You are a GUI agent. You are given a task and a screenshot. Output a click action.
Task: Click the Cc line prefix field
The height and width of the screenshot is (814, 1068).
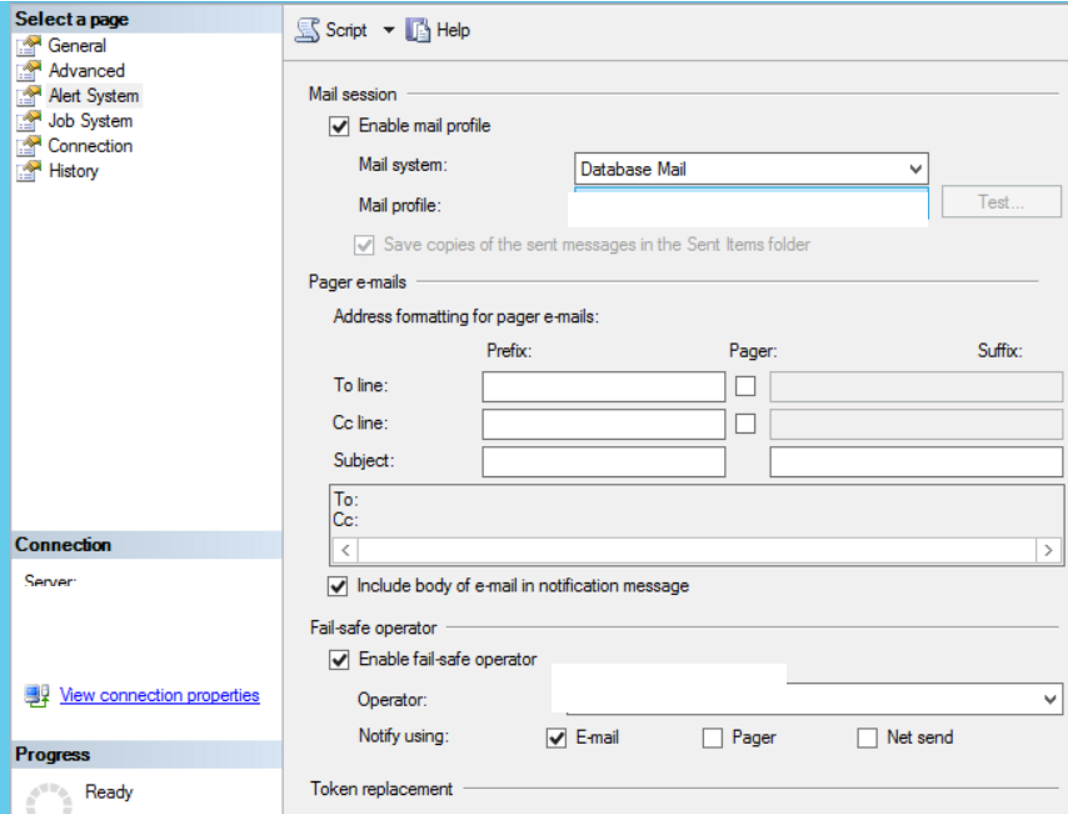point(603,424)
